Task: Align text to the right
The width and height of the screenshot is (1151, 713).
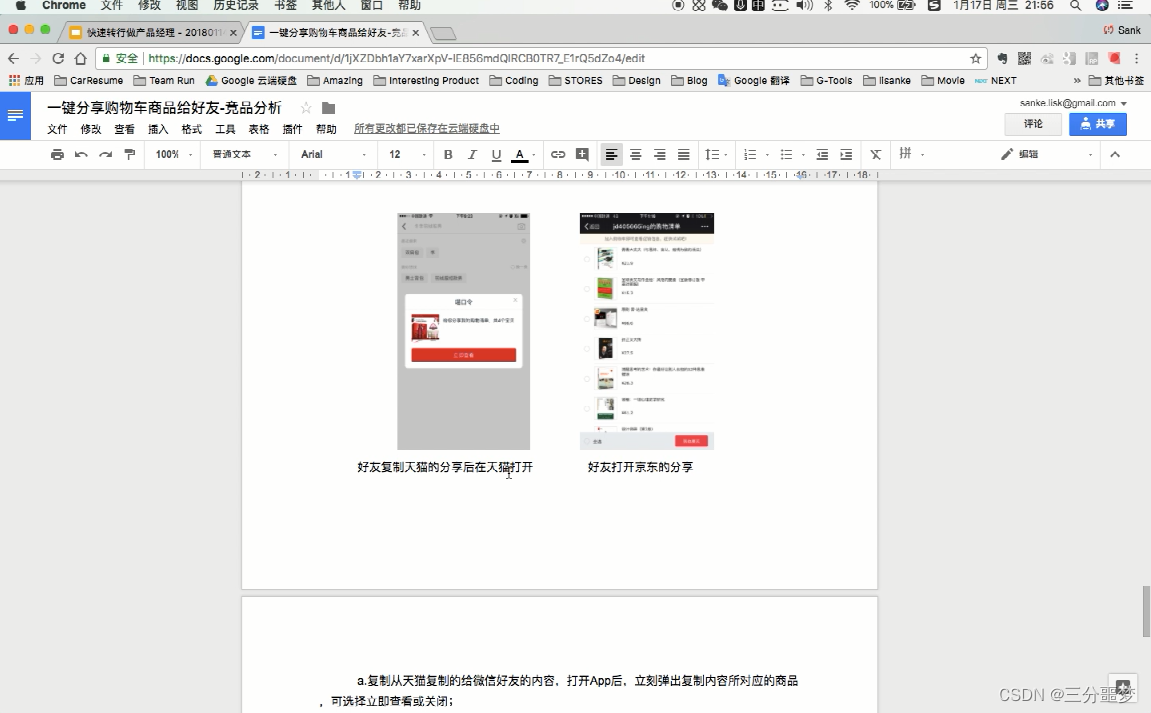Action: point(660,154)
